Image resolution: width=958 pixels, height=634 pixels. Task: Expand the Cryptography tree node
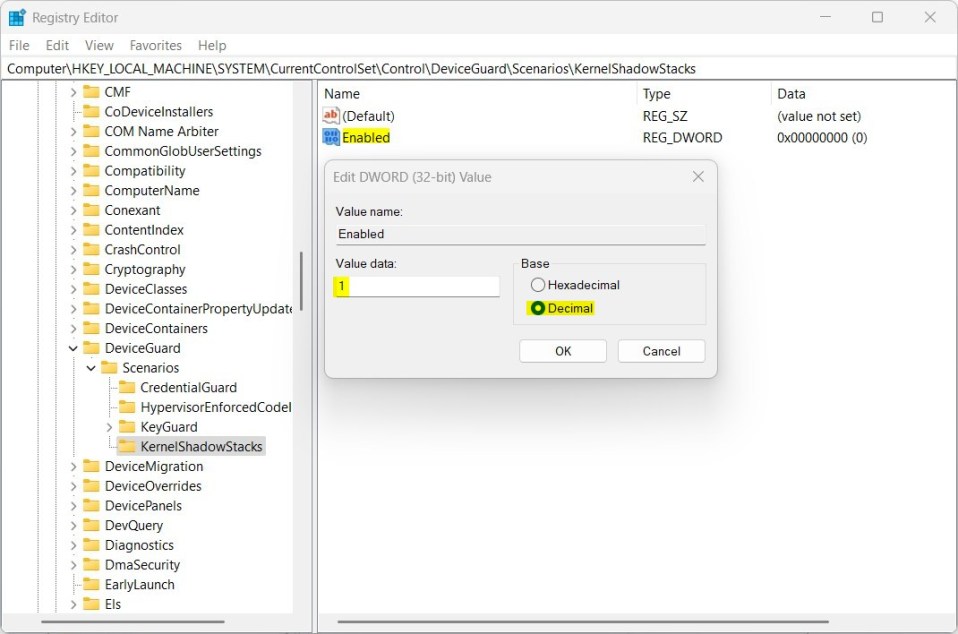click(x=73, y=269)
